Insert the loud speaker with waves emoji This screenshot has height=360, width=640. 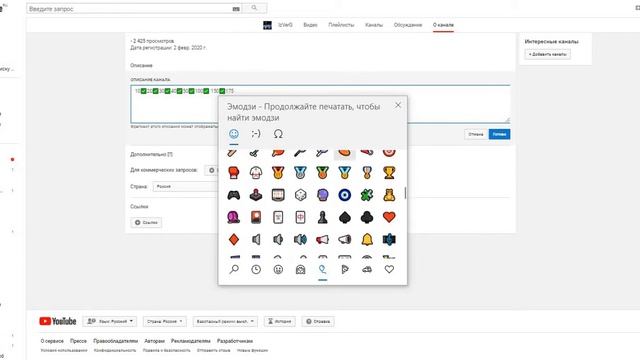pos(300,239)
